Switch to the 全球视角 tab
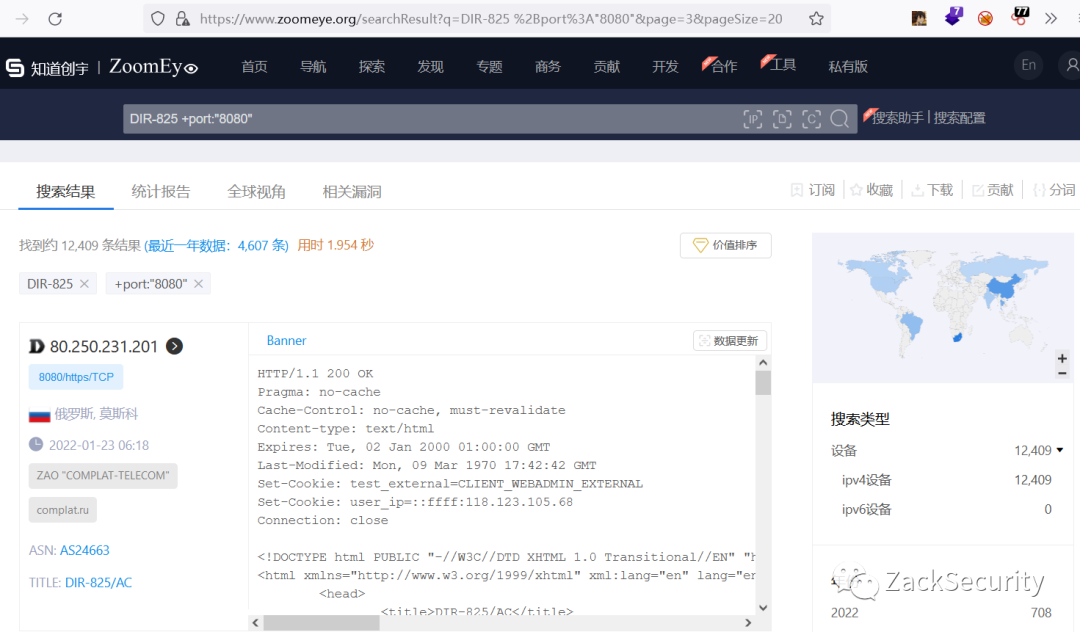1080x632 pixels. tap(256, 191)
